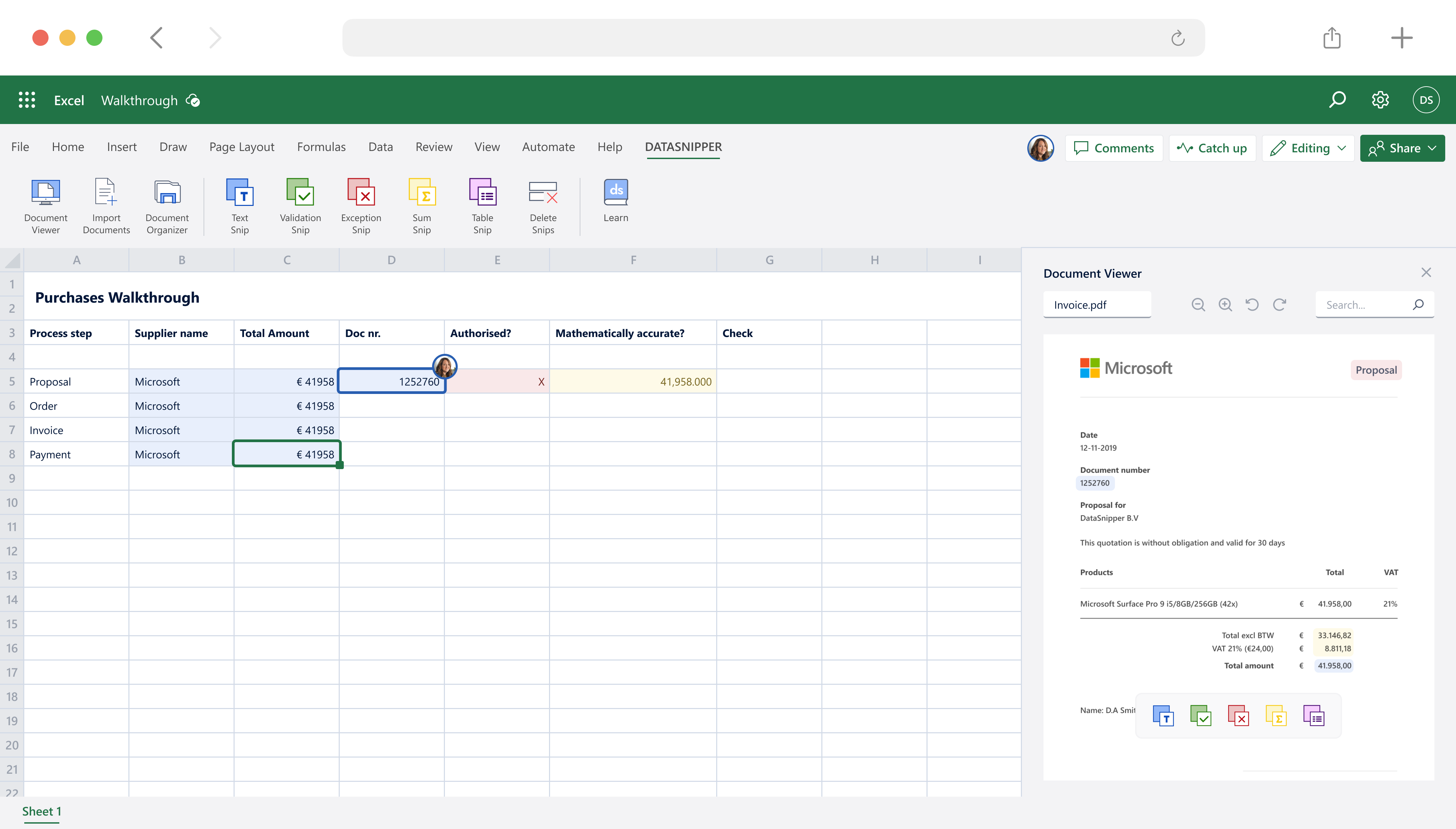Rotate document counterclockwise in viewer
Viewport: 1456px width, 829px height.
[x=1251, y=305]
